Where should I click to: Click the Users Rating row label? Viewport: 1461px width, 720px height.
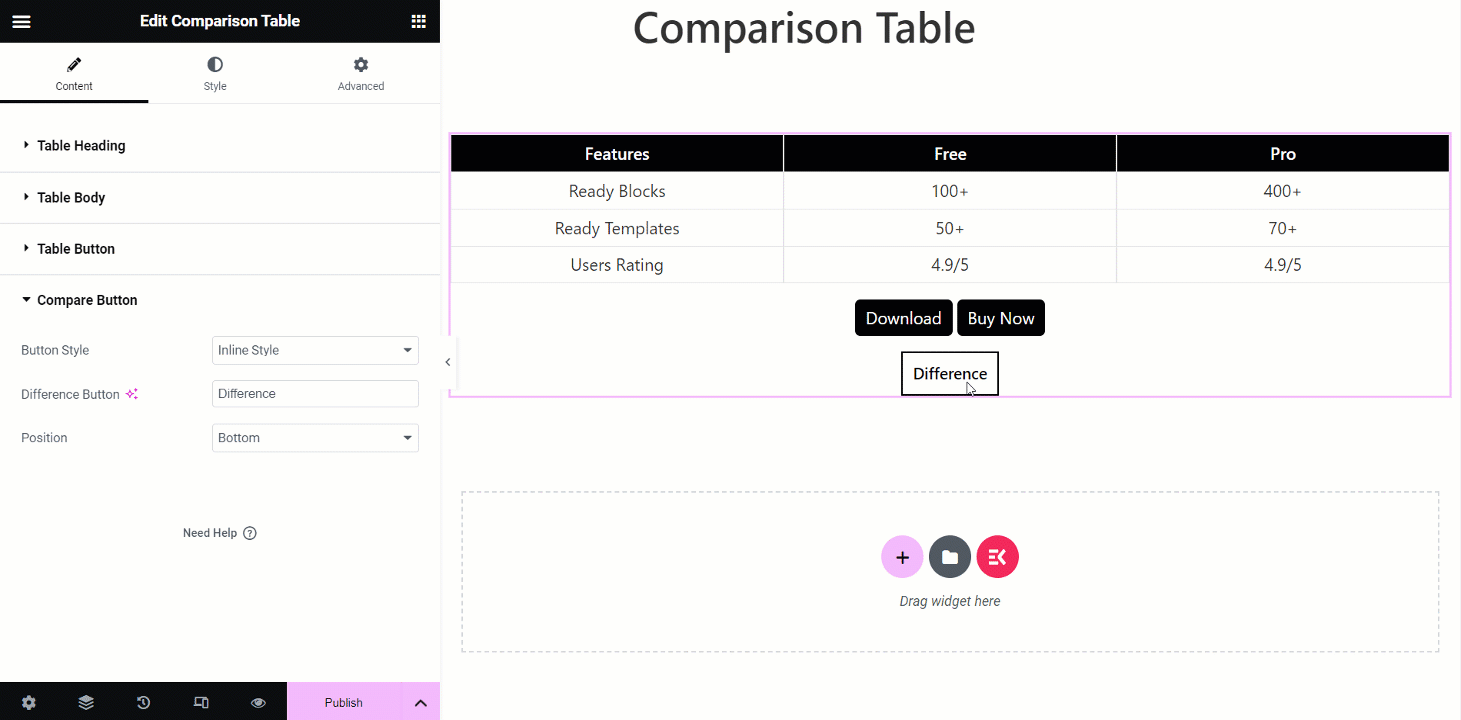[617, 265]
